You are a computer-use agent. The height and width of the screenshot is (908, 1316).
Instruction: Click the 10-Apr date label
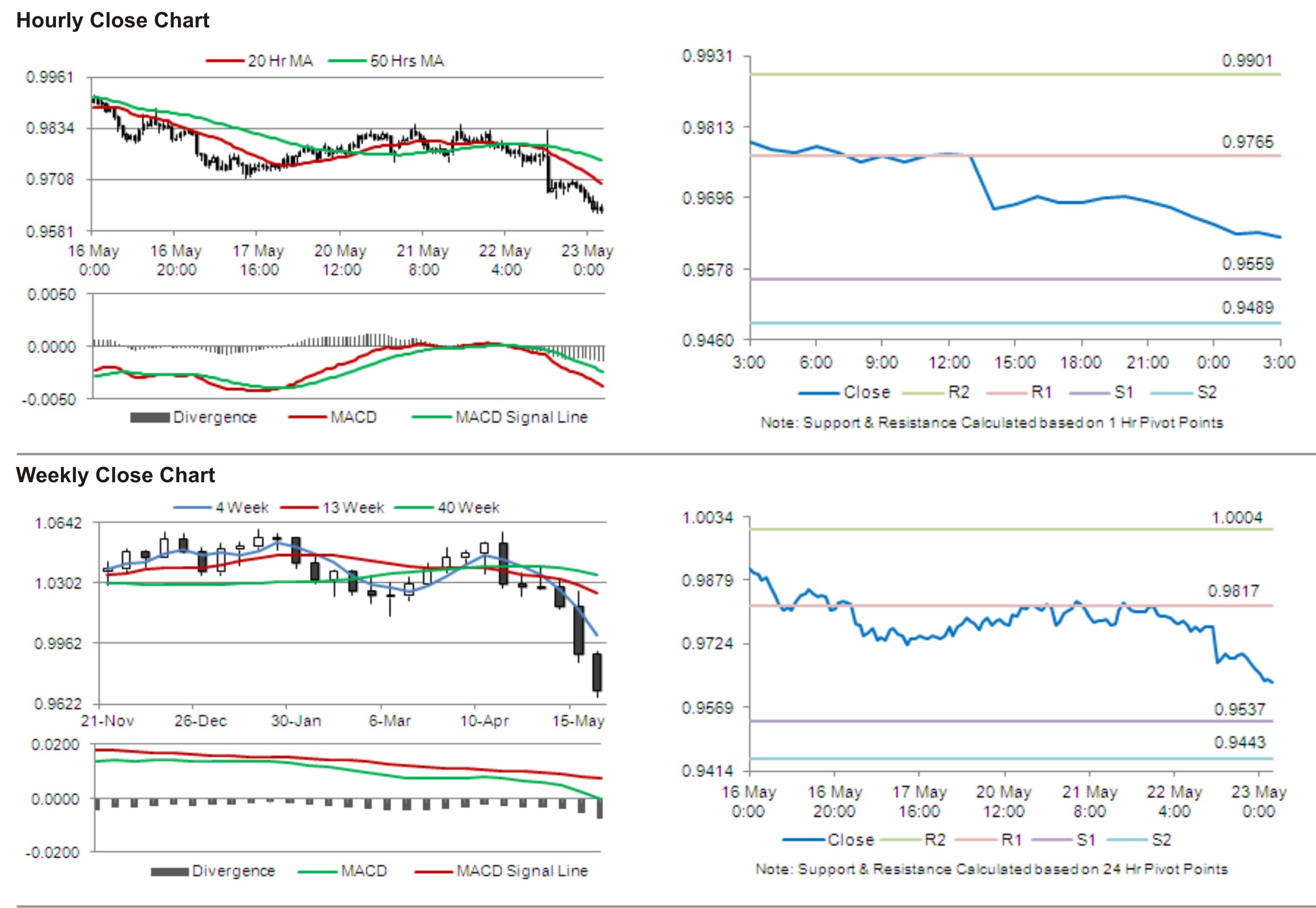tap(485, 721)
